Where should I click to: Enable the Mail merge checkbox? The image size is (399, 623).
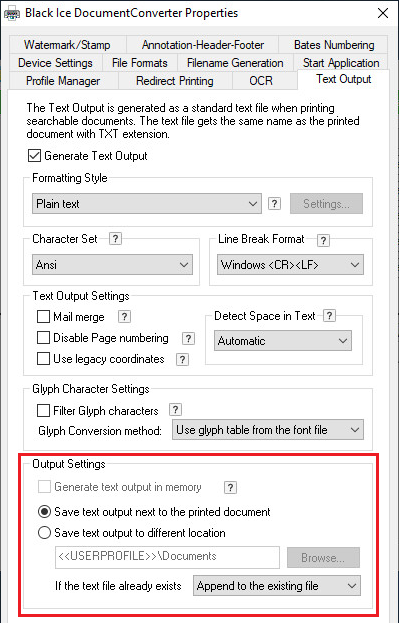coord(43,317)
